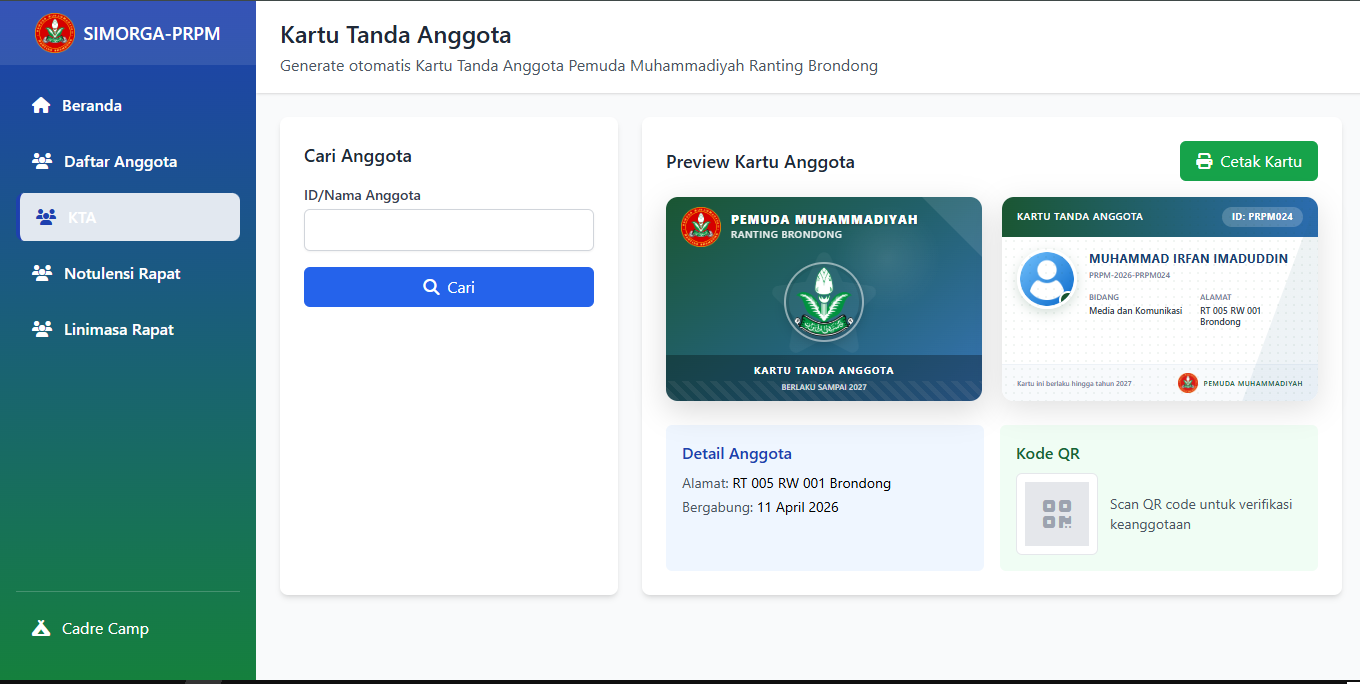Screen dimensions: 1360x689
Task: Click the SIMORGA-PRPM logo in sidebar header
Action: point(55,33)
